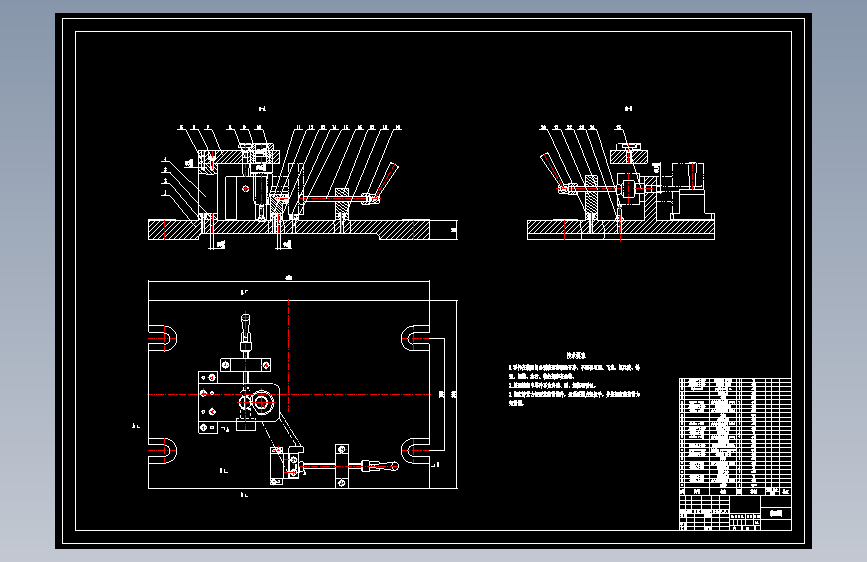Click the section label above the front section view
Screen dimensions: 867x562
coord(262,109)
